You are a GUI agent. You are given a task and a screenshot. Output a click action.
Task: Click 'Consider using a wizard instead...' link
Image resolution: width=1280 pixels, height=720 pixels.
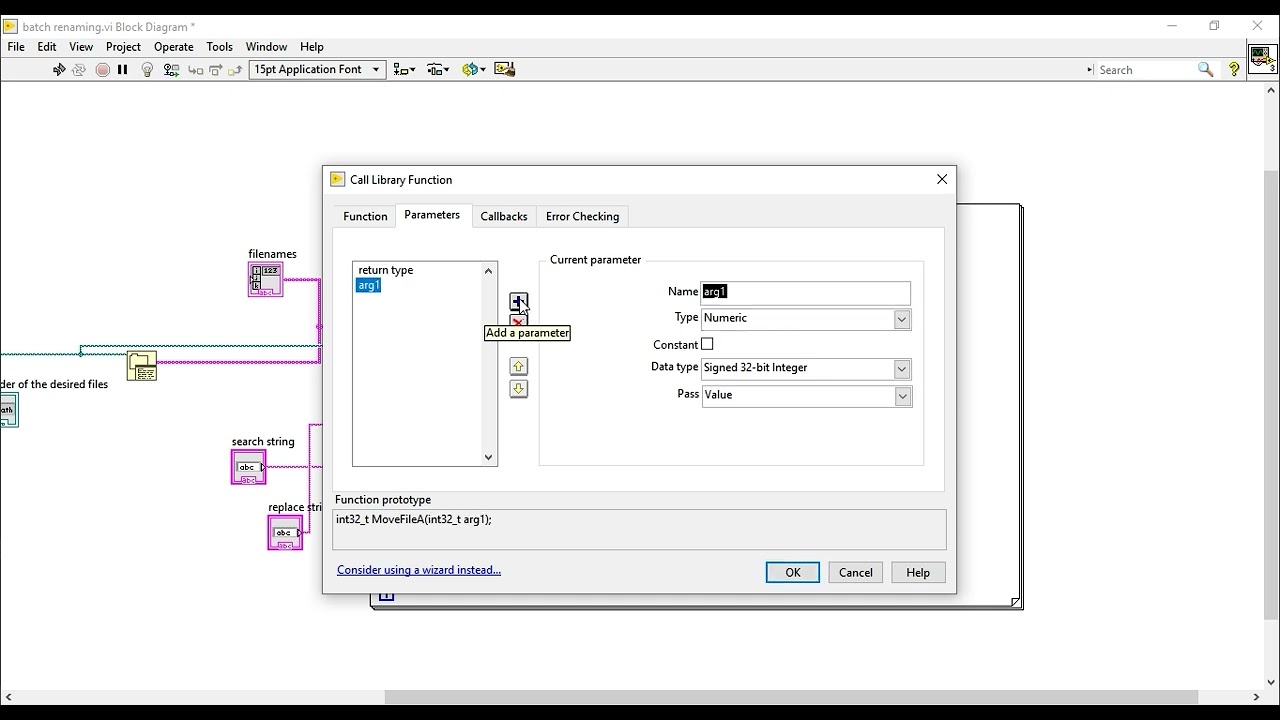coord(419,570)
